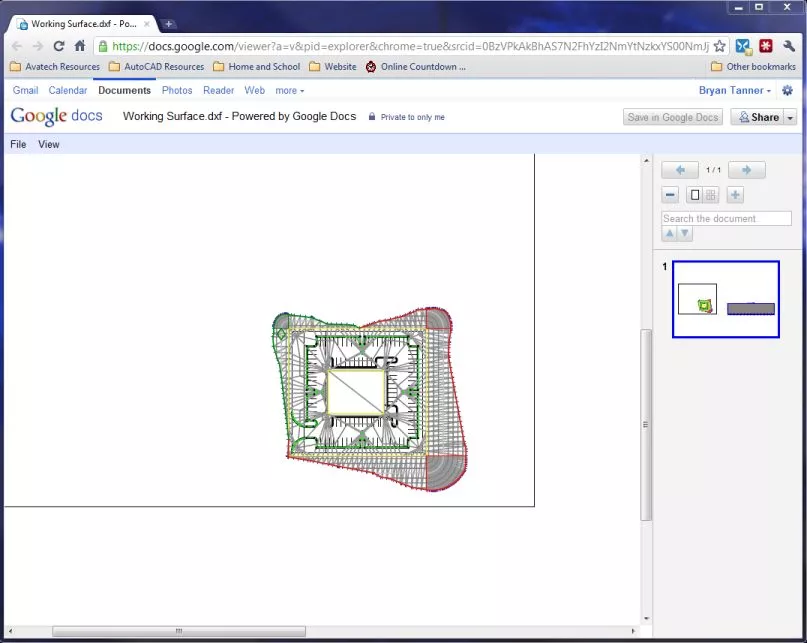This screenshot has width=807, height=643.
Task: Click Save in Google Docs button
Action: point(673,117)
